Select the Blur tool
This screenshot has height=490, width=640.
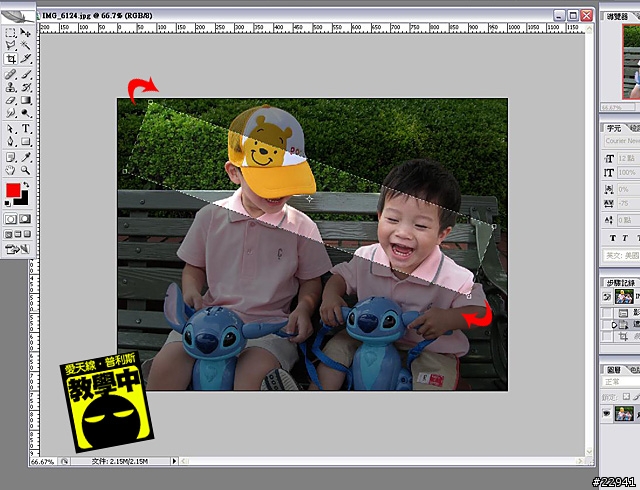point(11,113)
